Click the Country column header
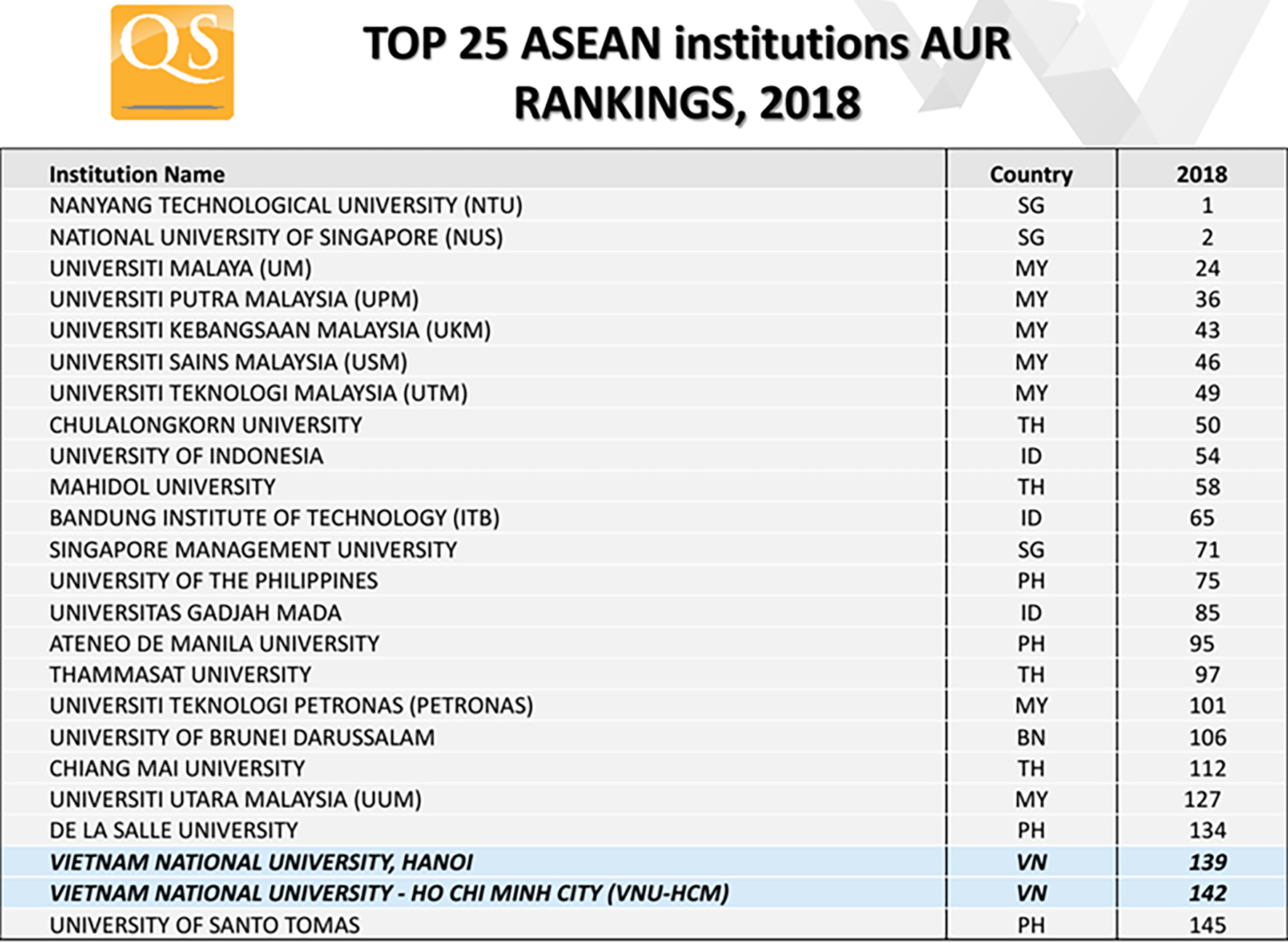 pos(1031,174)
